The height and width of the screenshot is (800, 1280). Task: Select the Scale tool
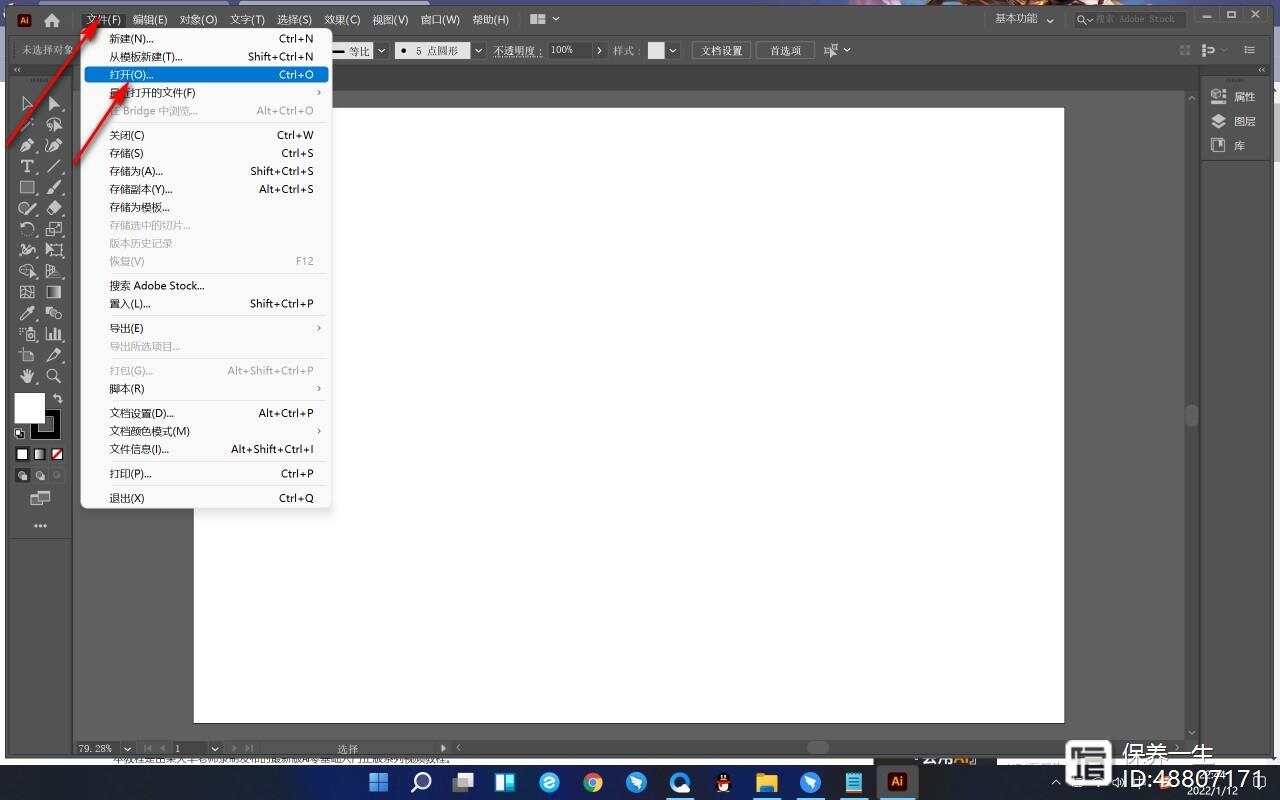pos(54,229)
